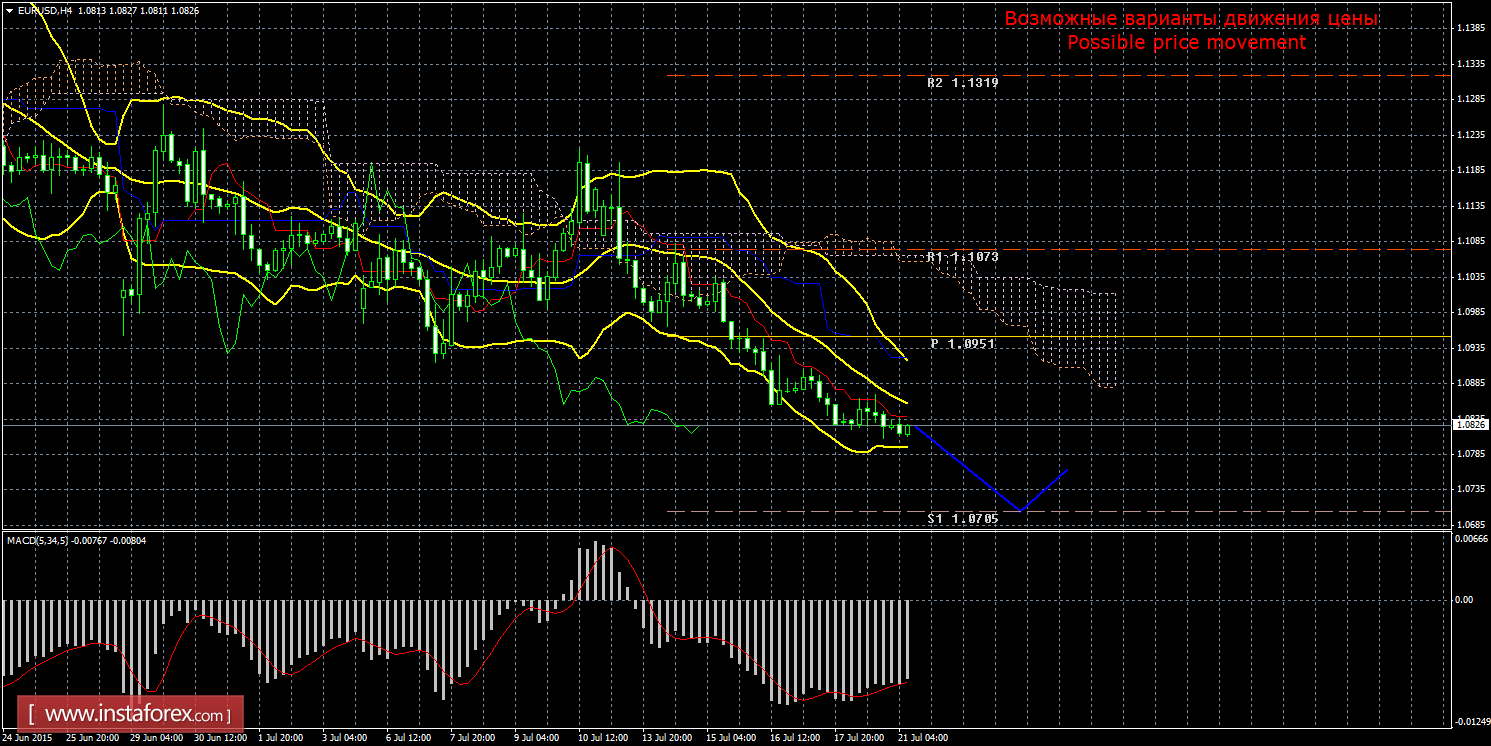Click the 0.00666 MACD axis value
Image resolution: width=1491 pixels, height=746 pixels.
click(x=1470, y=539)
